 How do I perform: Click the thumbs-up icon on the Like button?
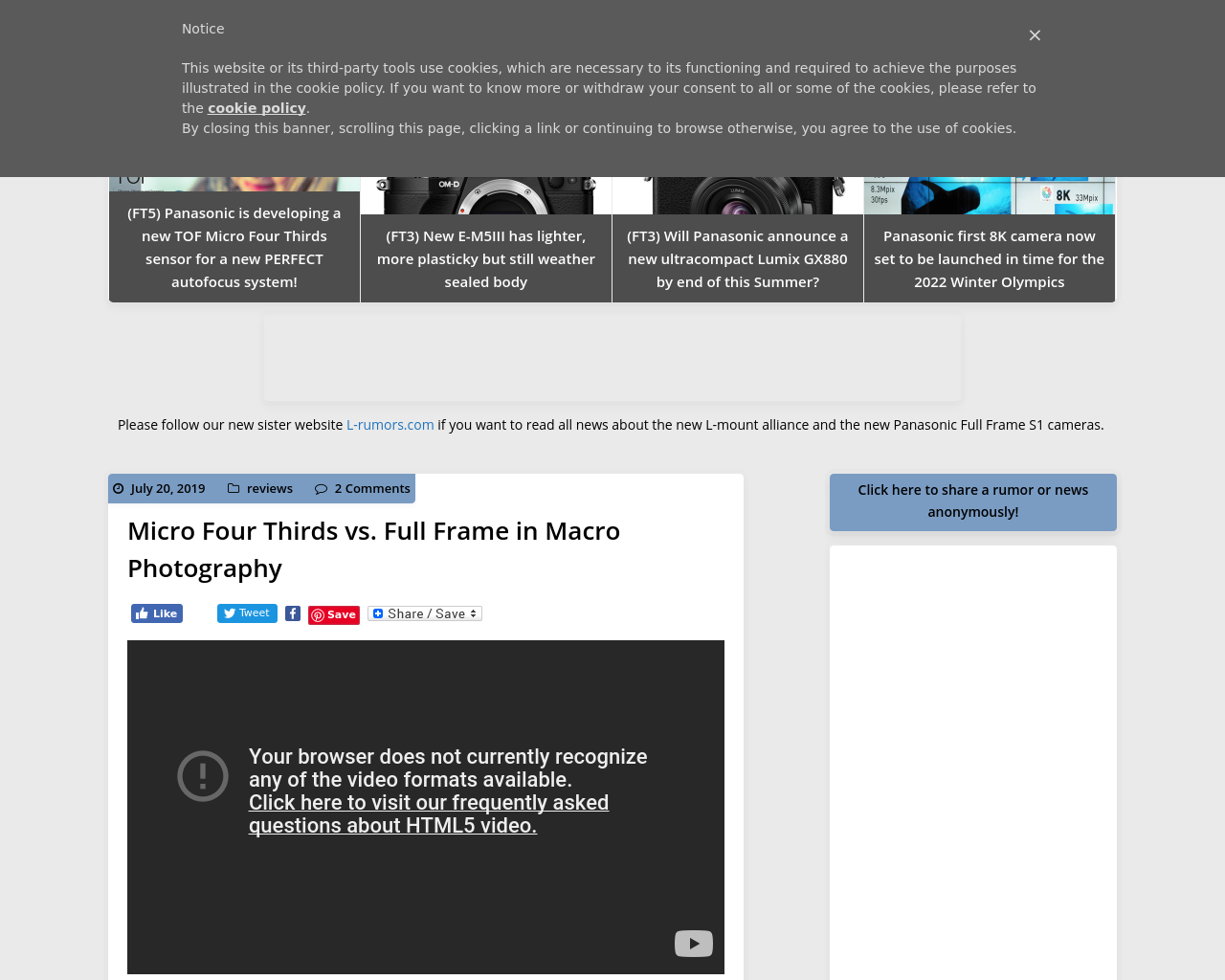click(x=142, y=612)
